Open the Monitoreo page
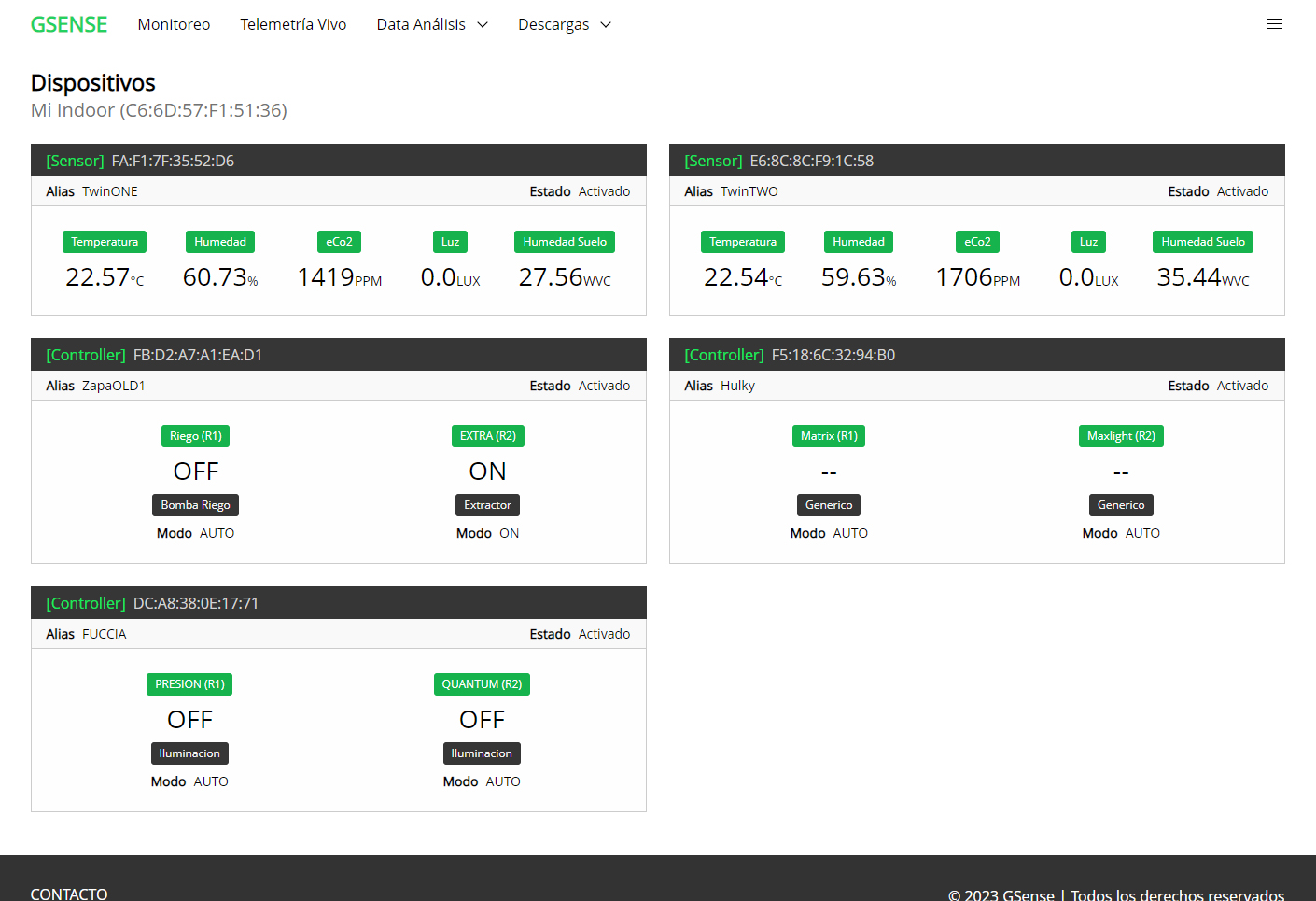1316x901 pixels. [x=174, y=24]
